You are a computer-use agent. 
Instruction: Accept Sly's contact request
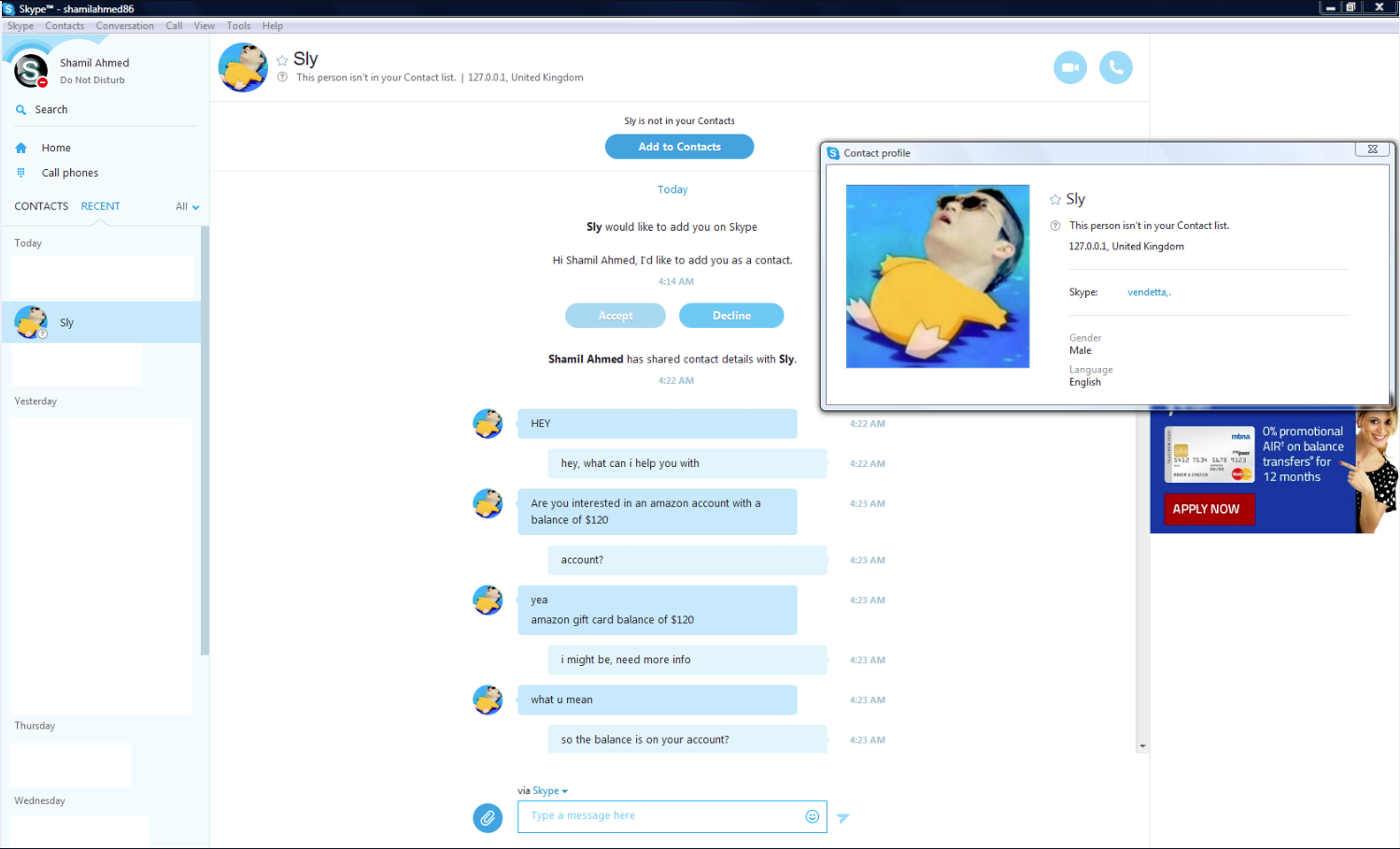615,316
